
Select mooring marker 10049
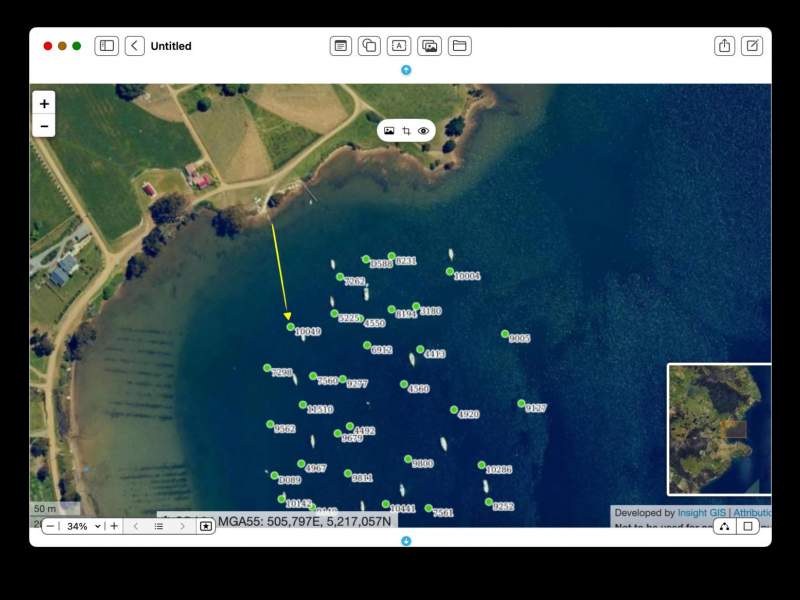pyautogui.click(x=290, y=327)
